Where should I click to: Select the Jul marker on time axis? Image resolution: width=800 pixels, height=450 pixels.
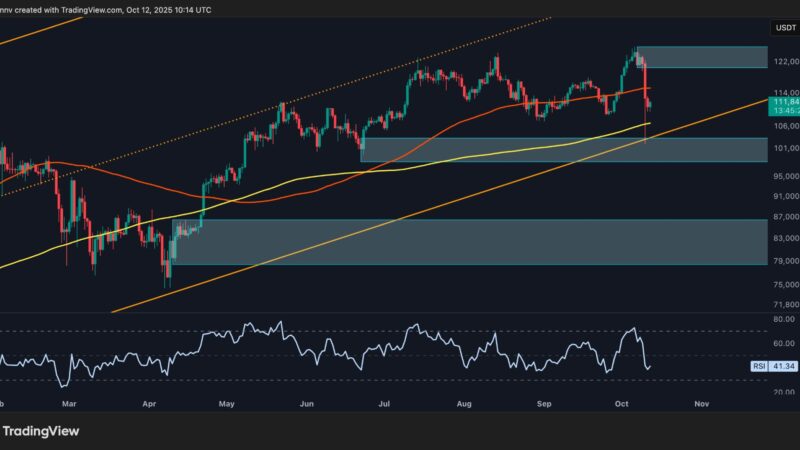[384, 405]
